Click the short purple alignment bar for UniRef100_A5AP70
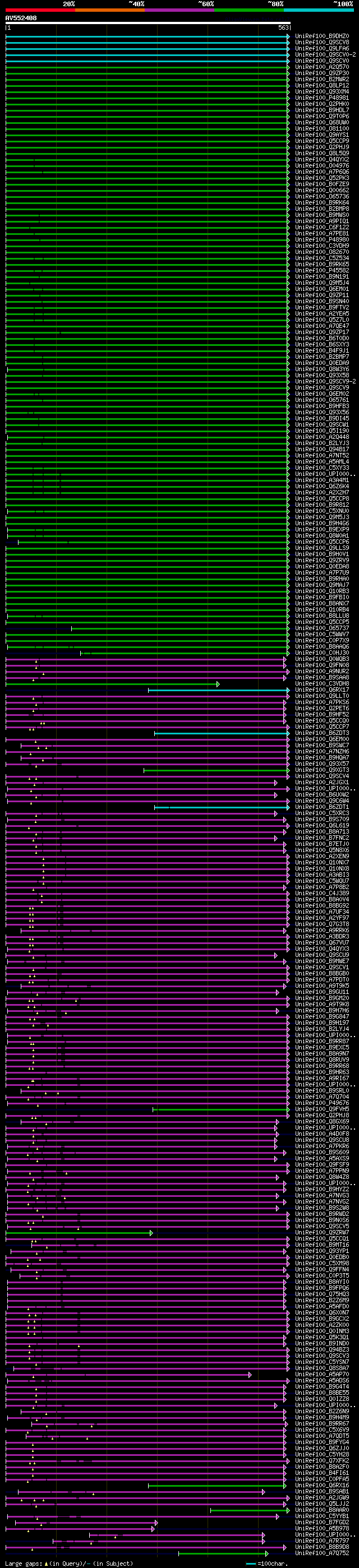Viewport: 359px width, 1568px height. tap(128, 1375)
